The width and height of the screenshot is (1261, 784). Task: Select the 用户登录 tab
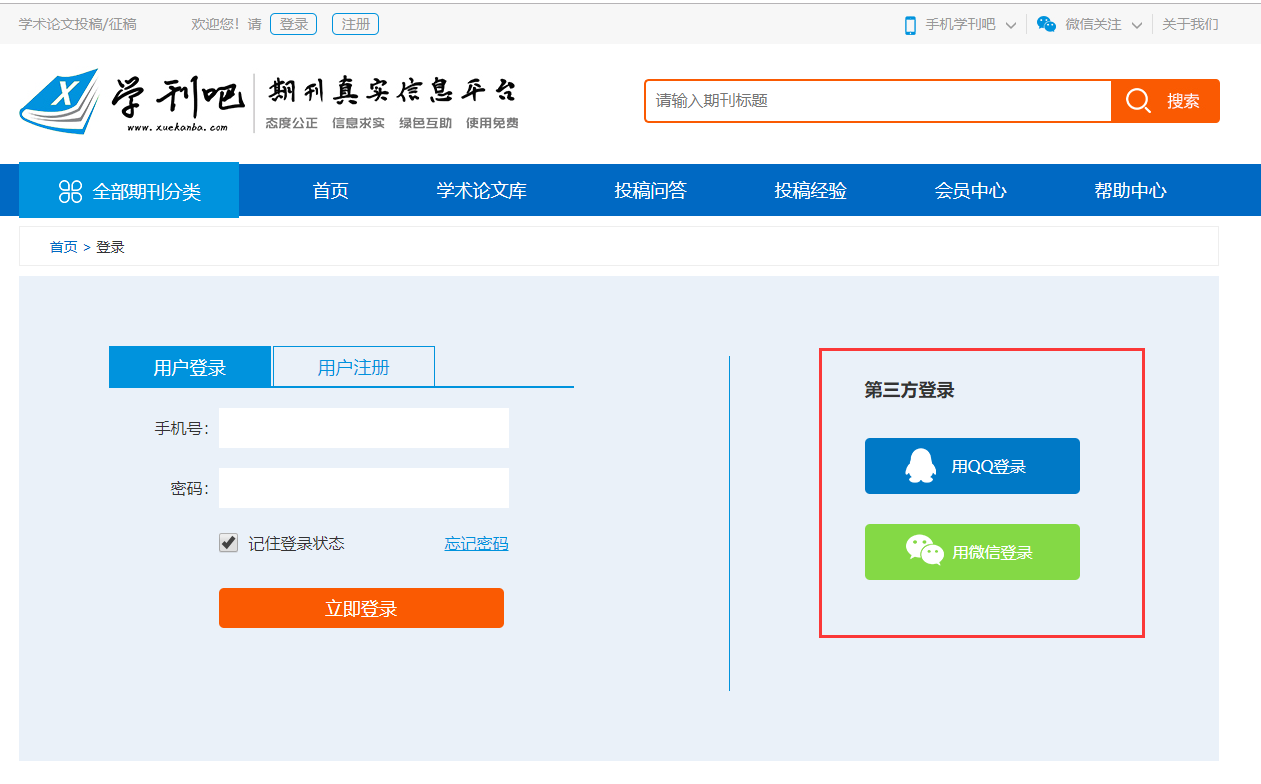click(190, 367)
